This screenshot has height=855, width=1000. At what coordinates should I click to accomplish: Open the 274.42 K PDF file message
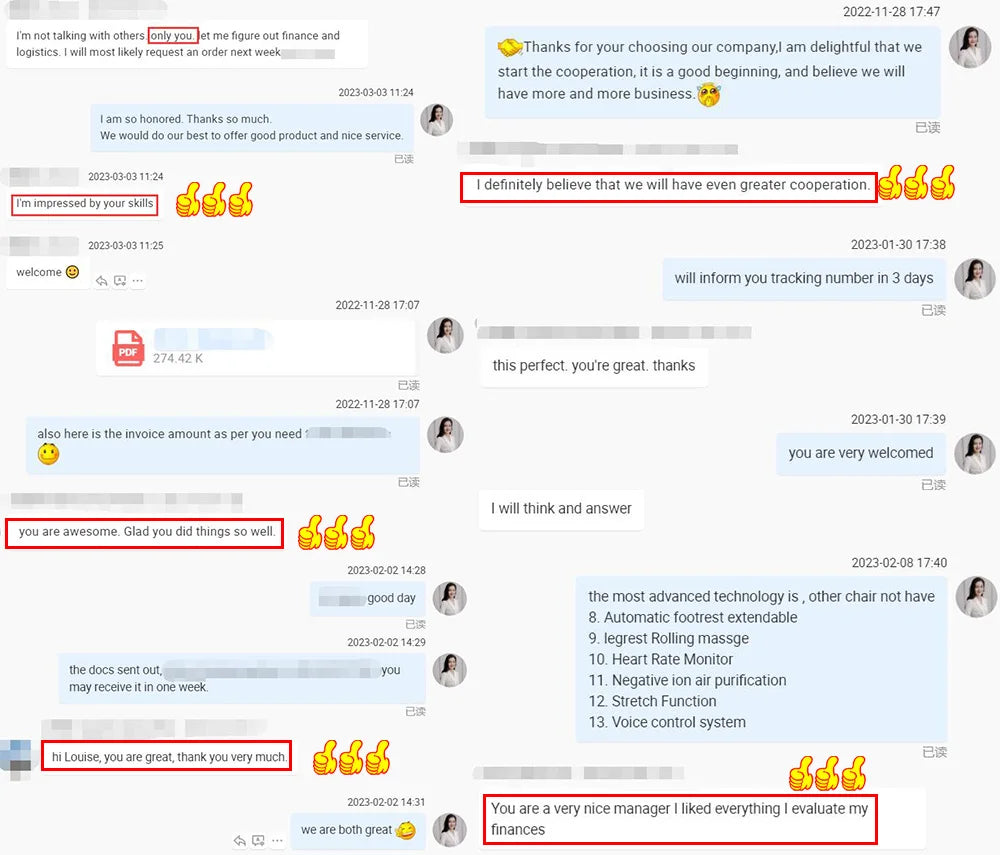(256, 348)
